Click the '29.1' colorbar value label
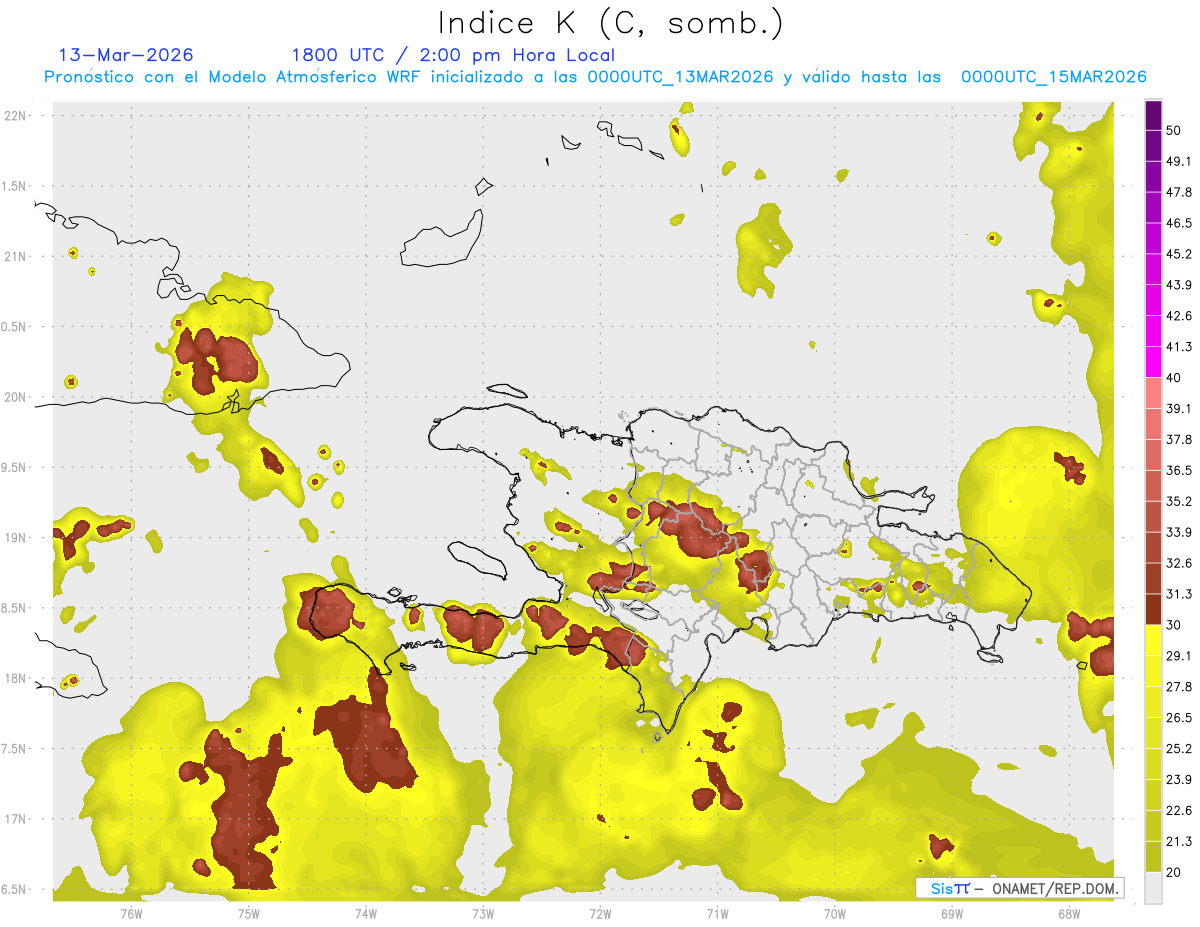This screenshot has width=1200, height=927. pyautogui.click(x=1180, y=656)
